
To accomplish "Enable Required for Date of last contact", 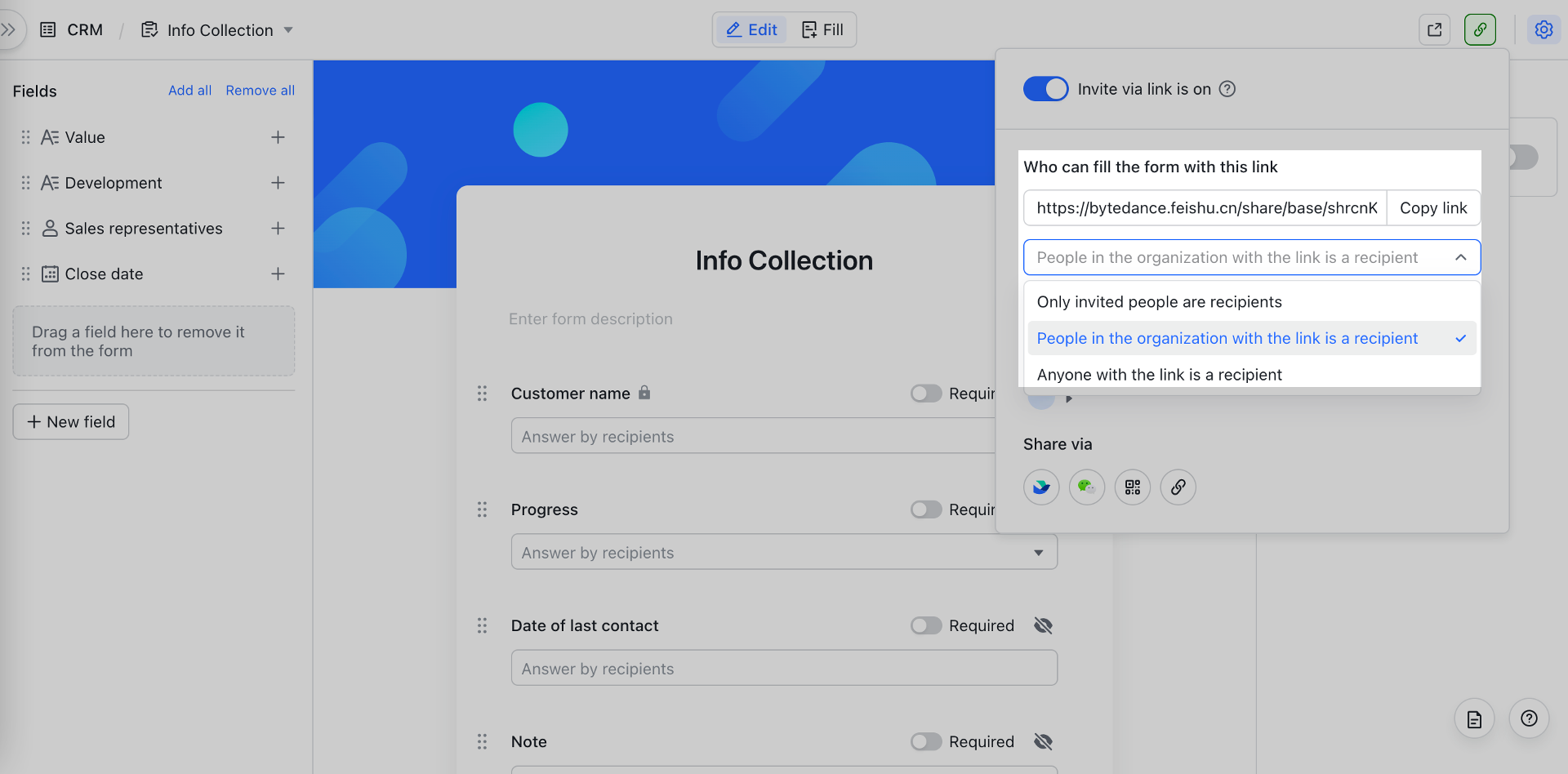I will point(925,625).
